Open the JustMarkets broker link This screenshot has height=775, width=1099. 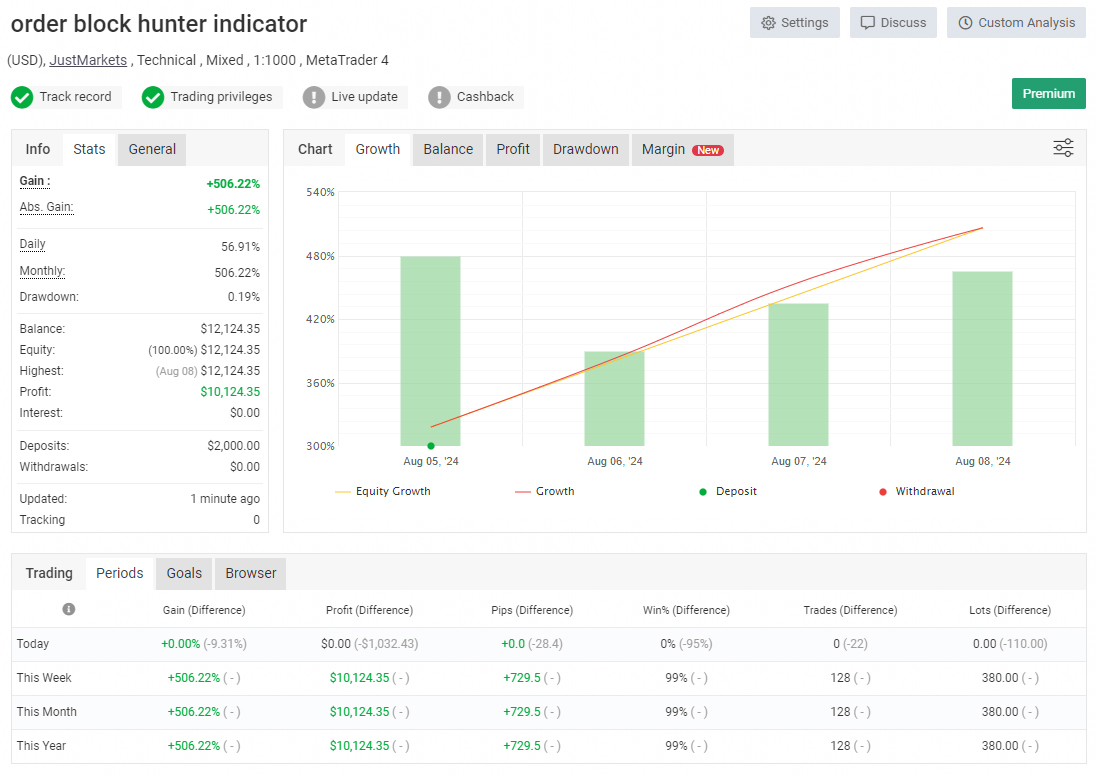tap(88, 60)
